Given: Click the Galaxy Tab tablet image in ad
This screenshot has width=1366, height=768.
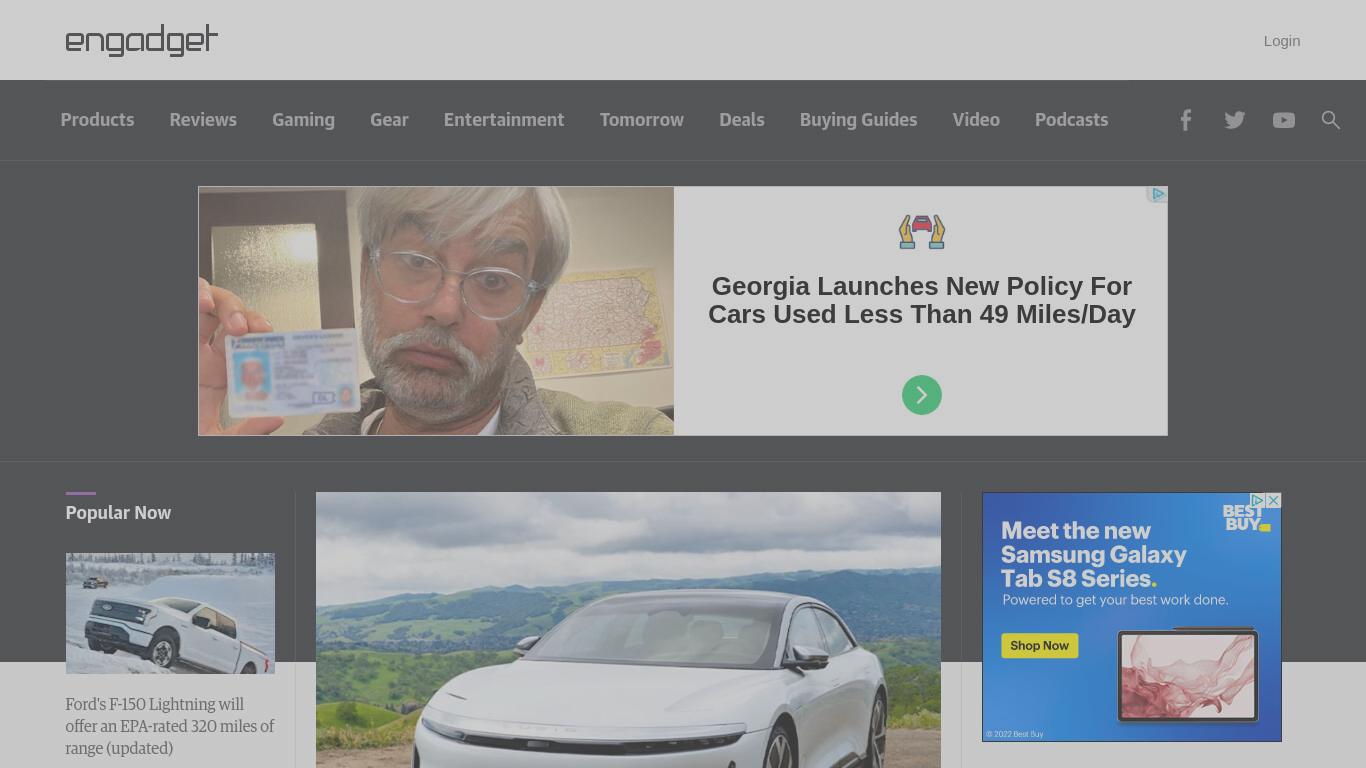Looking at the screenshot, I should 1188,675.
